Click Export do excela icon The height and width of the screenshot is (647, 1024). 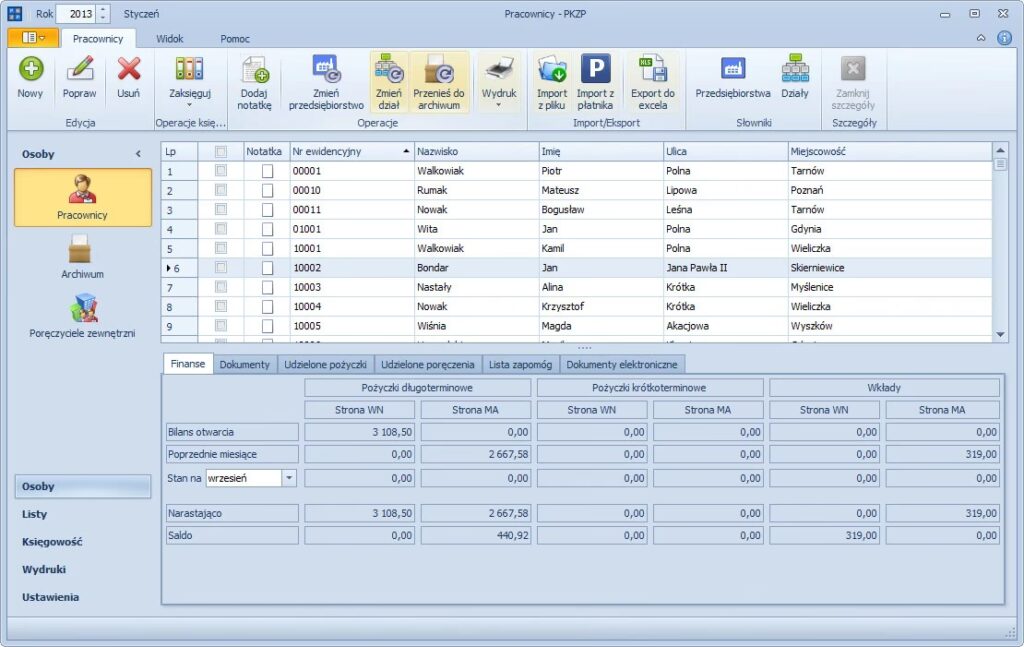[x=652, y=70]
